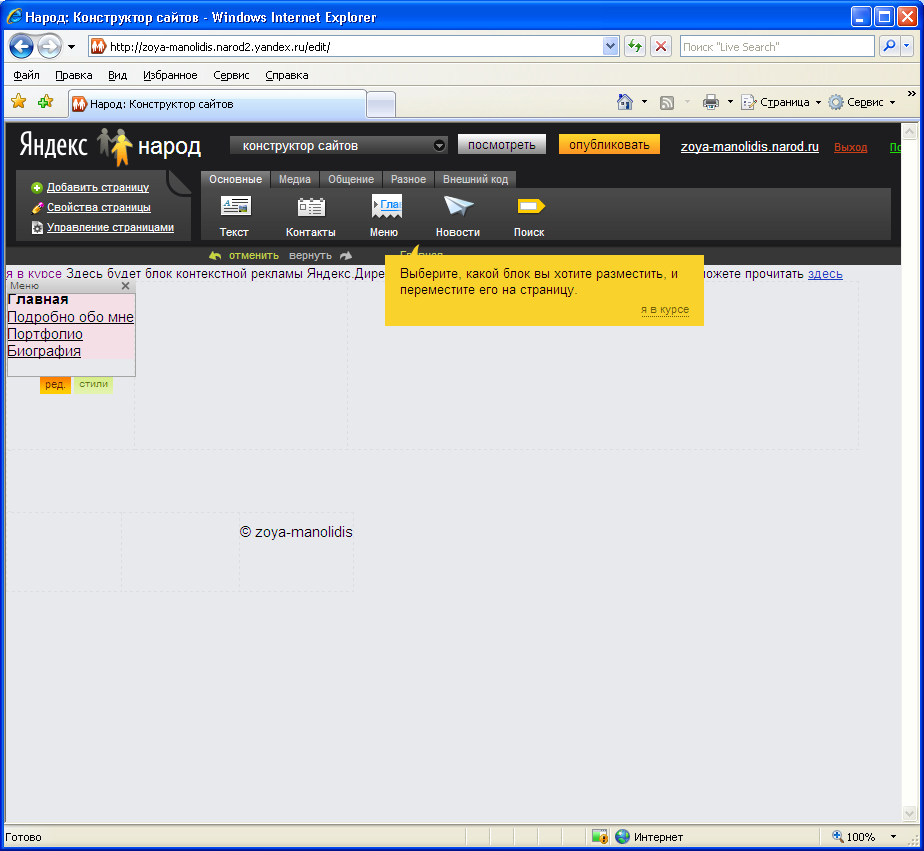Select the Контакты block icon

311,207
